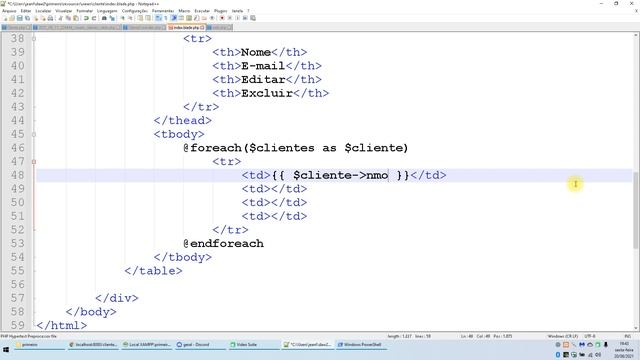Click the Replace toolbar icon

112,18
